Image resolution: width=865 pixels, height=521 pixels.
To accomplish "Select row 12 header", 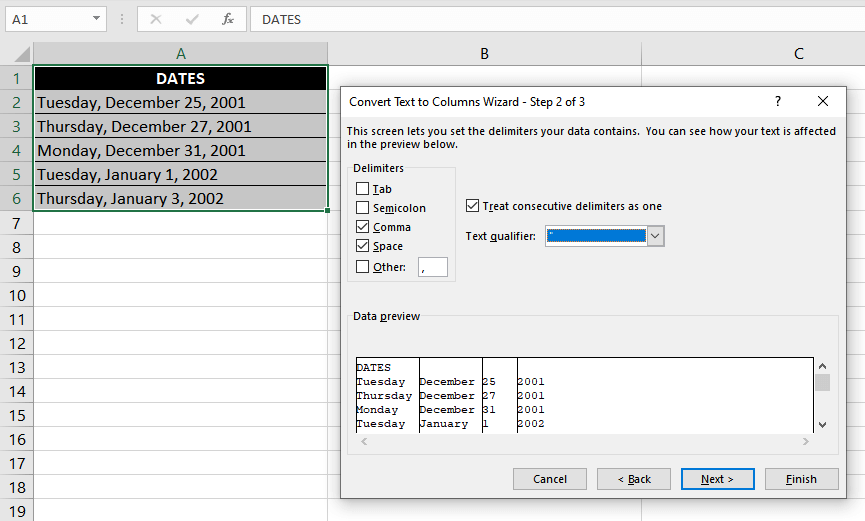I will [x=17, y=343].
